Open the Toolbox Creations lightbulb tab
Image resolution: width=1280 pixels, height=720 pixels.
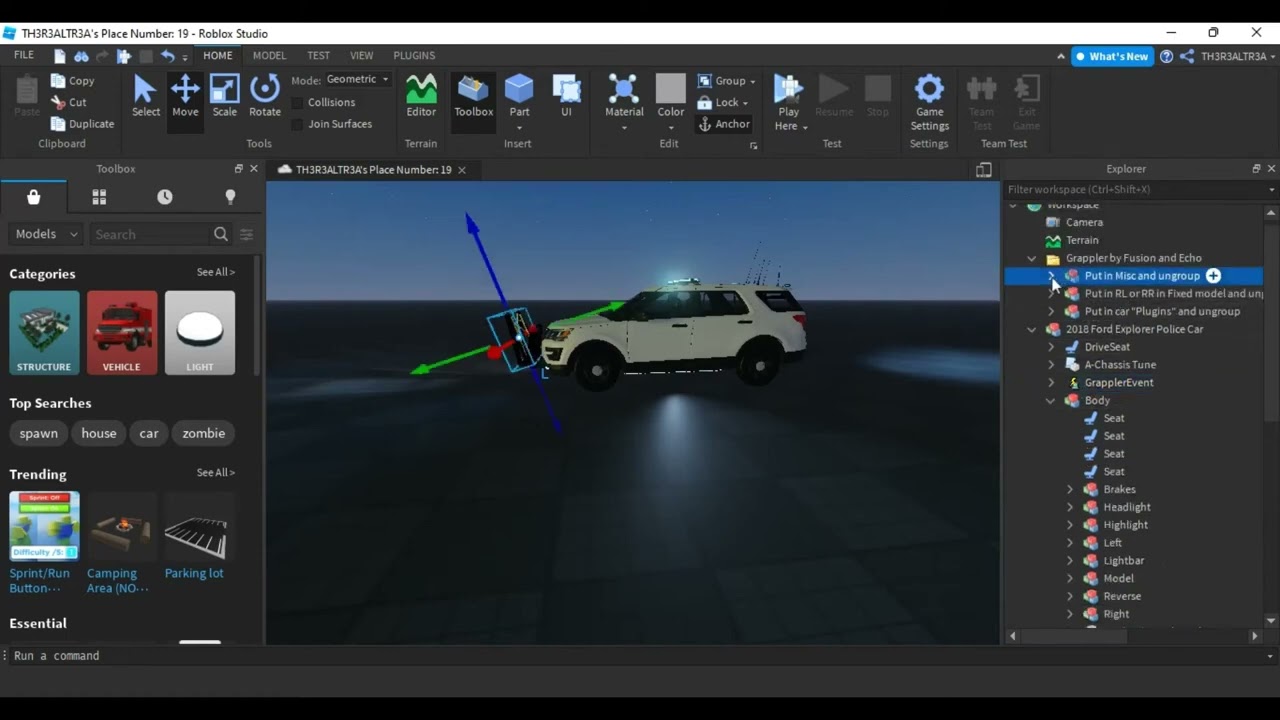click(x=230, y=197)
